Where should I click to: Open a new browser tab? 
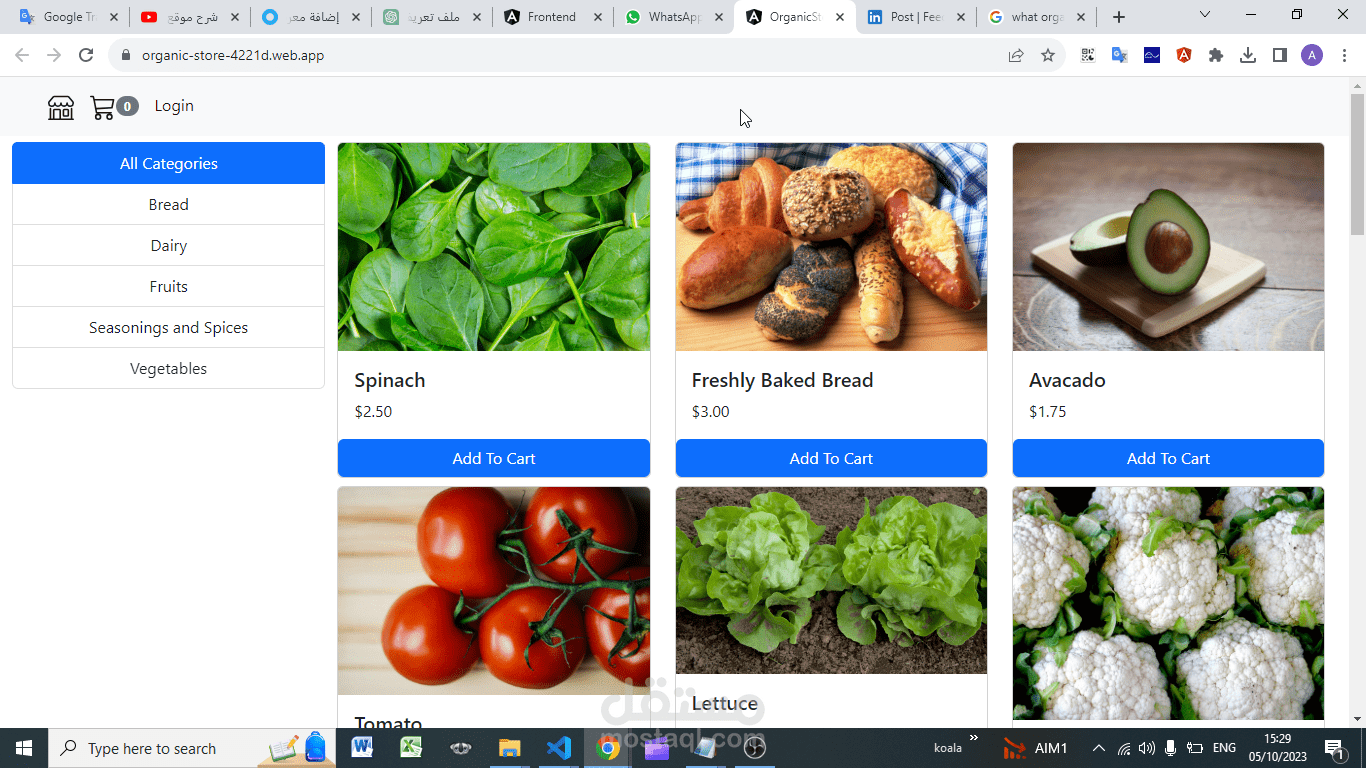[1119, 17]
